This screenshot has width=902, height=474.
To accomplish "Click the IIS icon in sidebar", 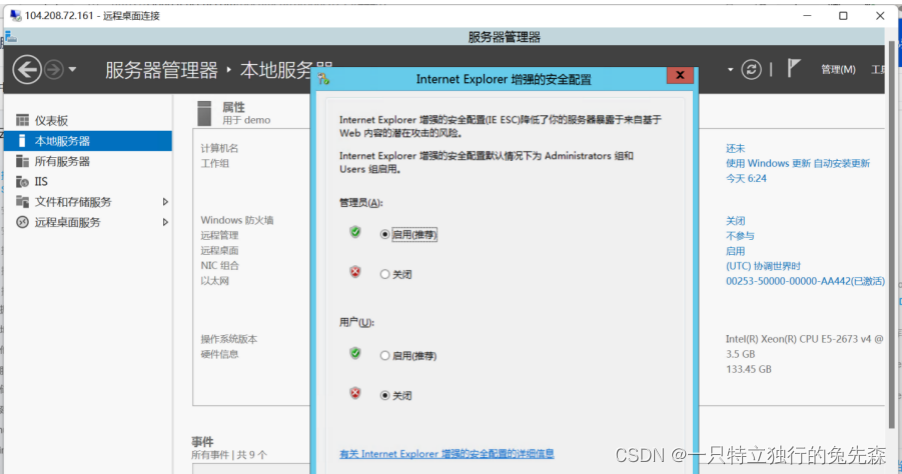I will (22, 182).
